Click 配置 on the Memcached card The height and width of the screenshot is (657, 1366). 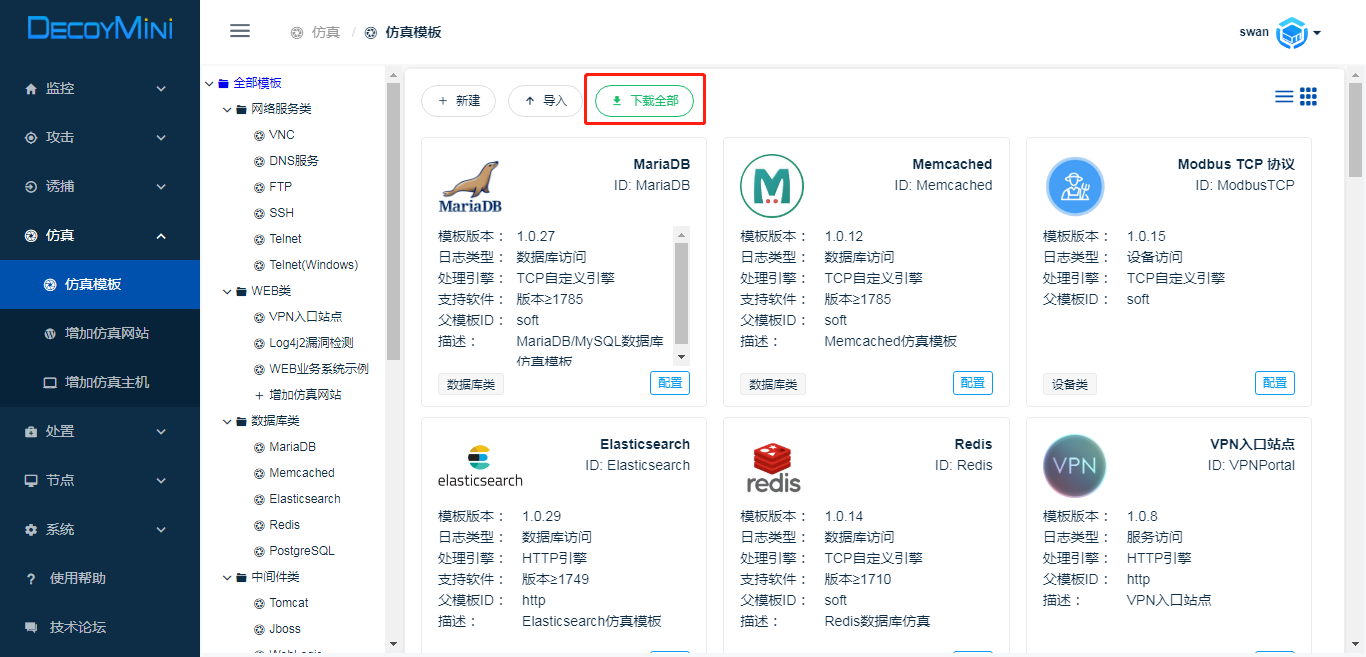tap(972, 383)
